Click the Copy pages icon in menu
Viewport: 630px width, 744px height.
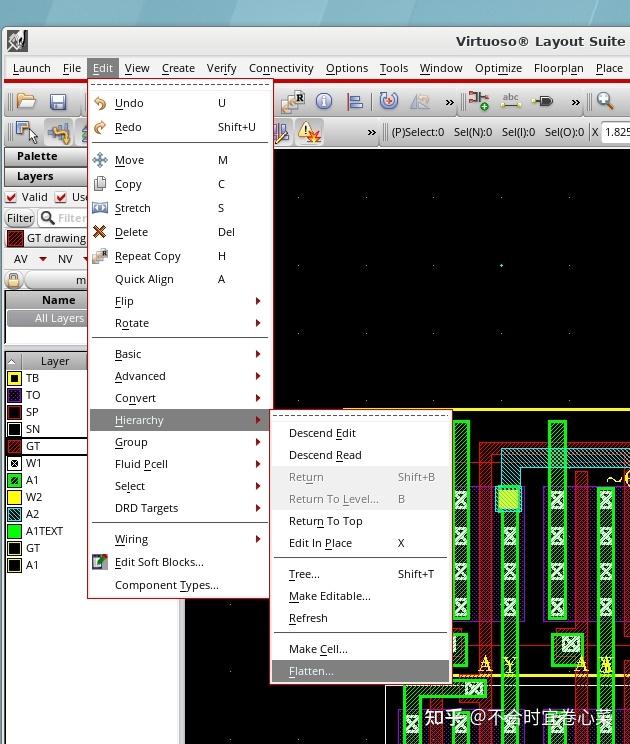(100, 184)
